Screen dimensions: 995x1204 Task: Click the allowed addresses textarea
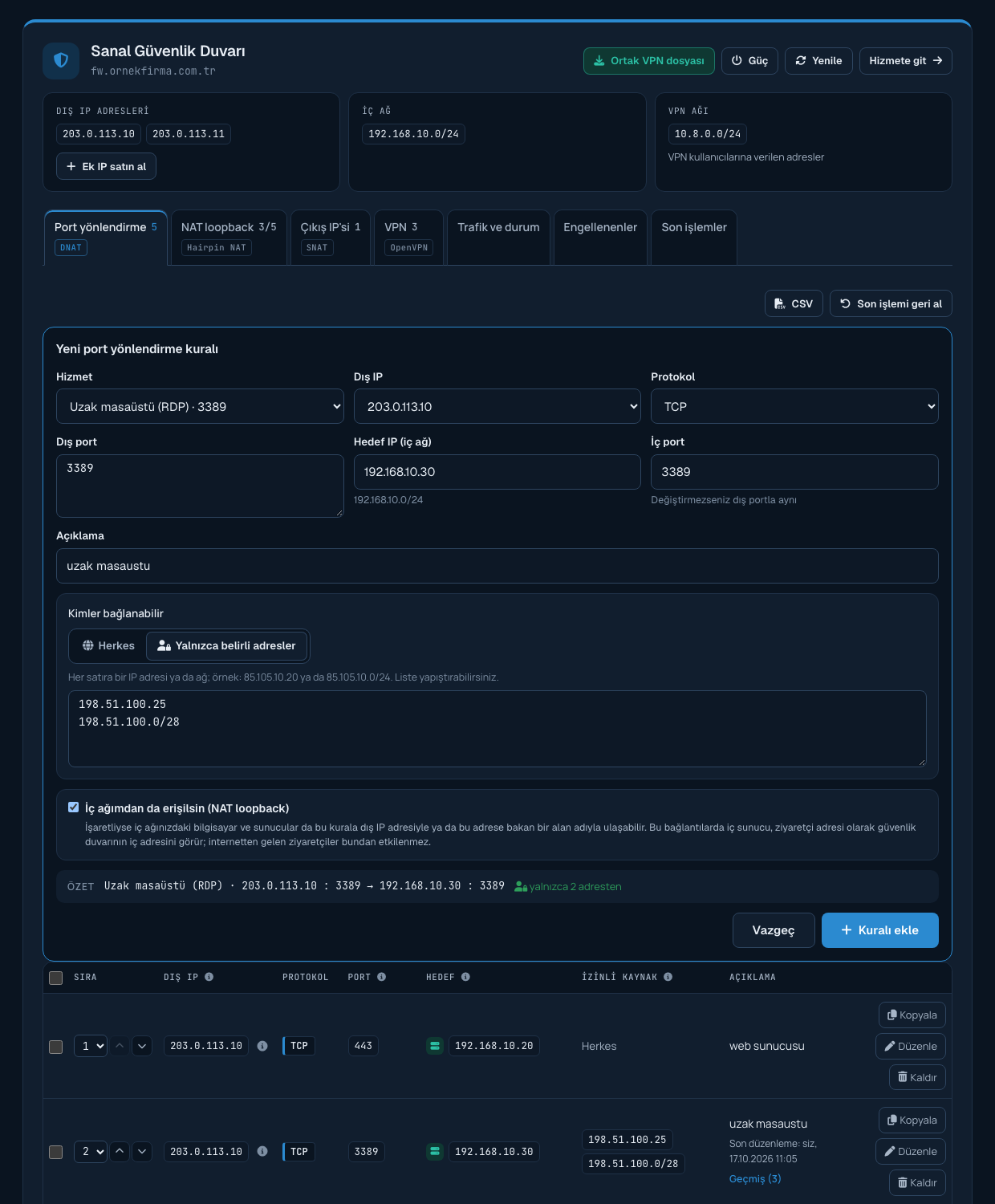click(497, 728)
